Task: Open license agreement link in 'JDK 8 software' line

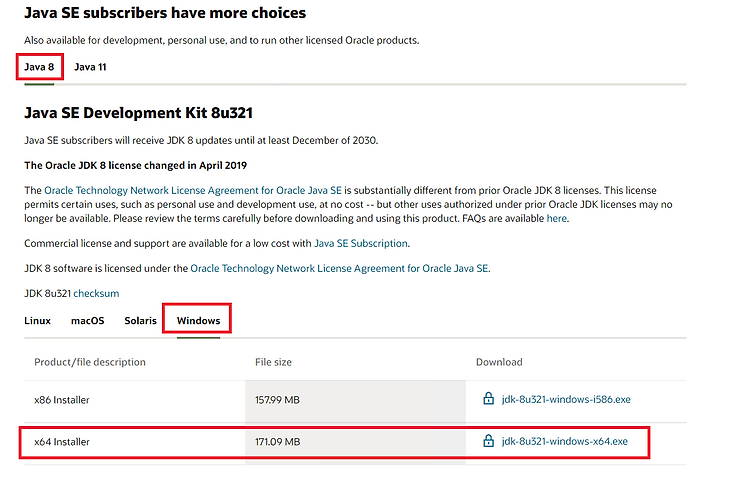Action: point(339,268)
